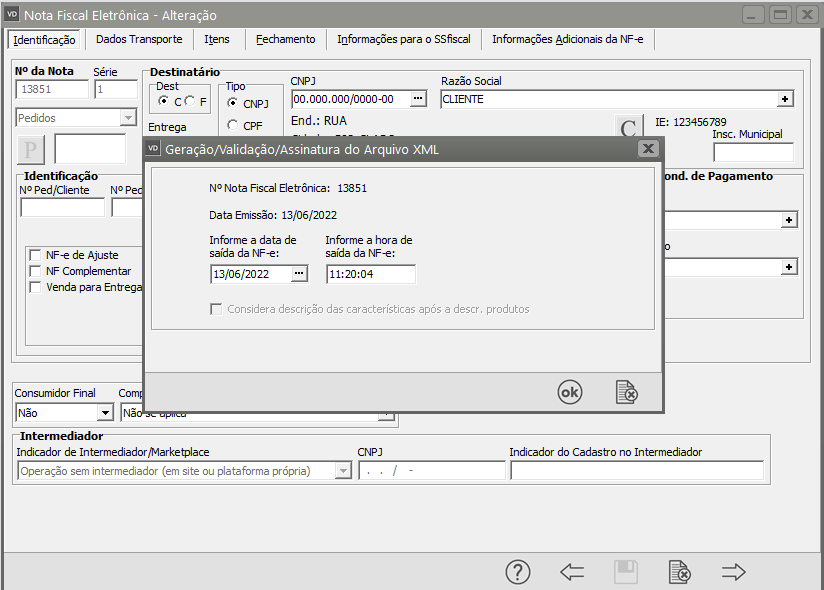Click the OK button in XML dialog

pos(569,393)
